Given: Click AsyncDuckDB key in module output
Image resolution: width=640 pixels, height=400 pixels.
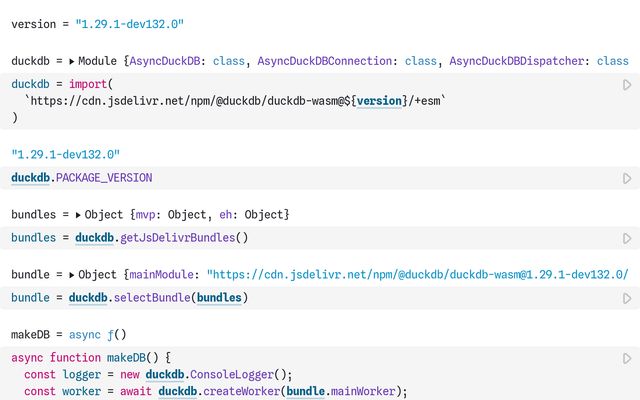Looking at the screenshot, I should (x=164, y=61).
